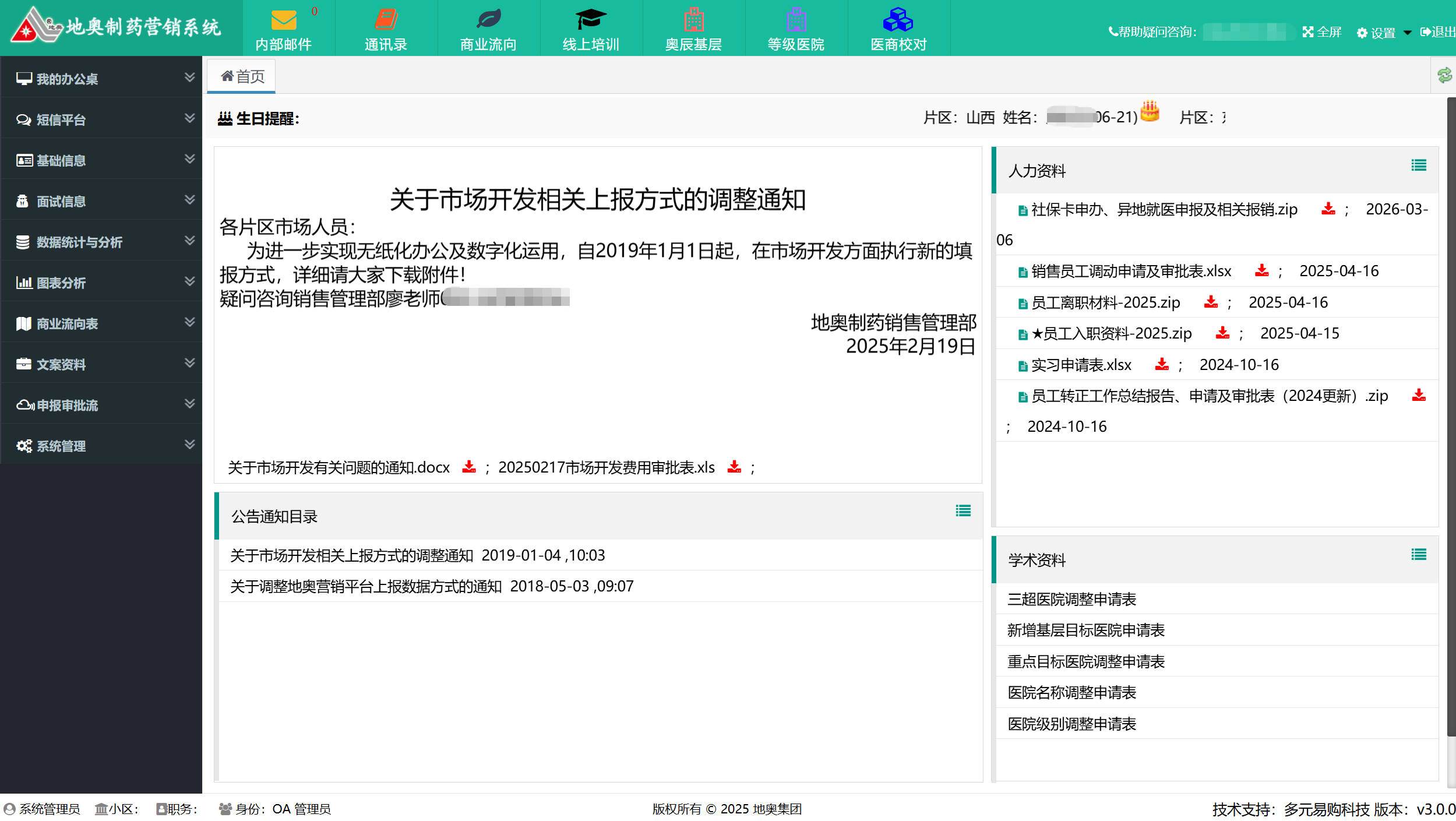
Task: Click the 学术资料 panel list icon
Action: 1419,555
